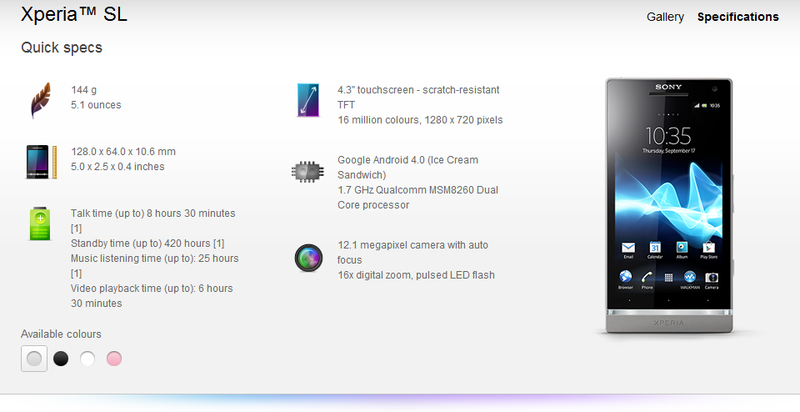Viewport: 800px width, 412px height.
Task: Click the touchscreen display size icon
Action: coord(308,100)
